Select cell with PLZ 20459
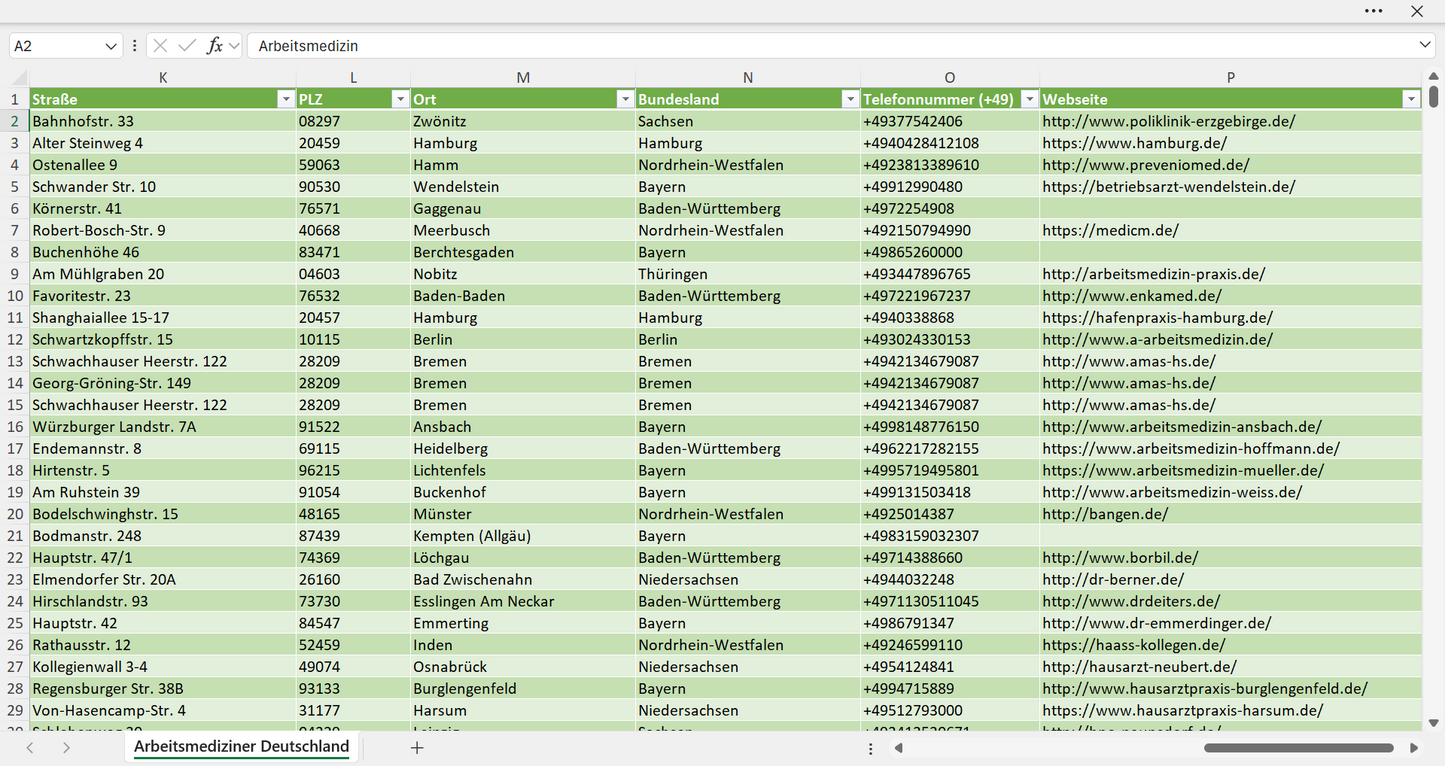 point(353,143)
